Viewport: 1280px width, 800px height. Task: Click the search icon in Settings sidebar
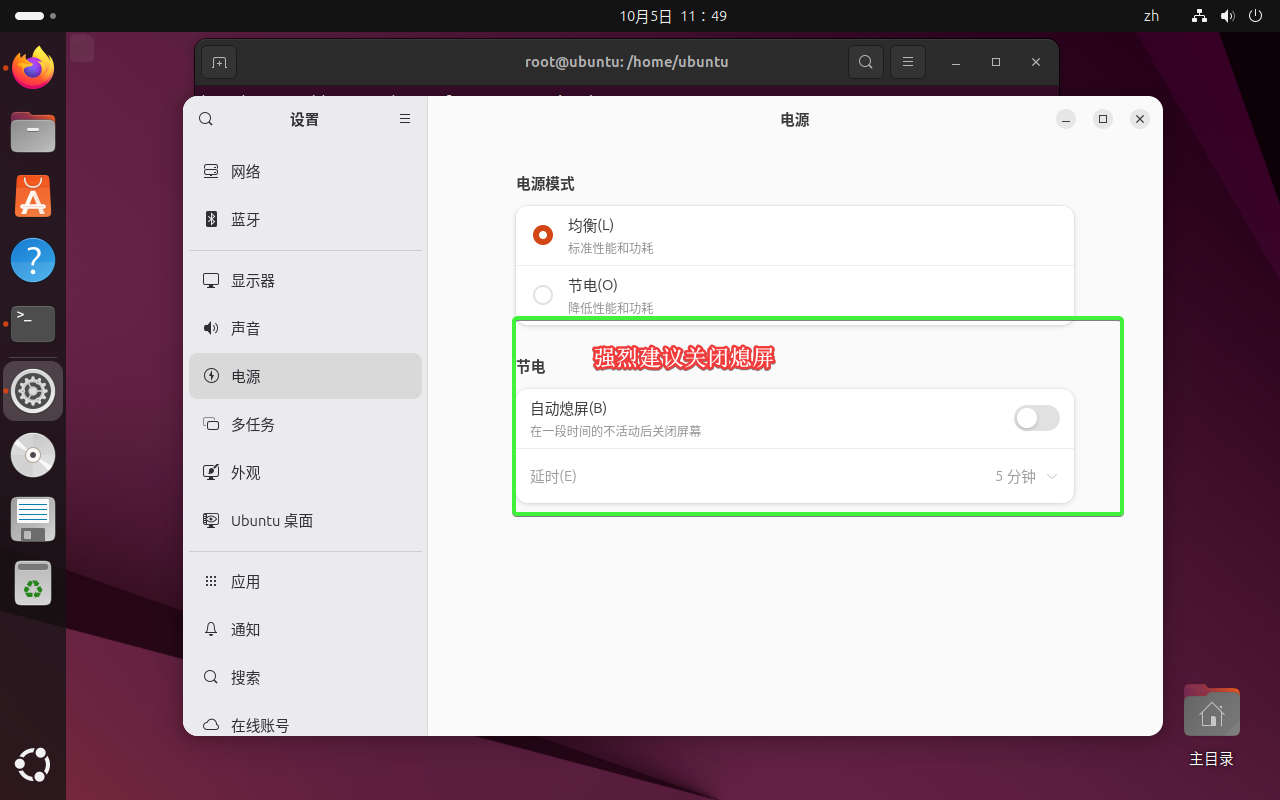click(x=206, y=119)
